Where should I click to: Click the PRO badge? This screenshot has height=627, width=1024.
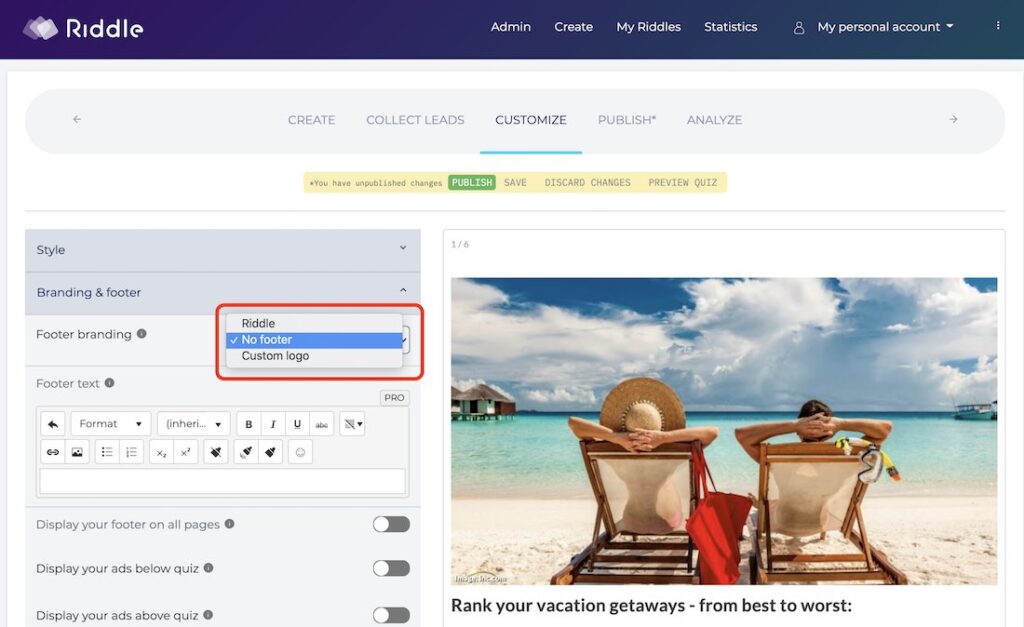tap(394, 397)
